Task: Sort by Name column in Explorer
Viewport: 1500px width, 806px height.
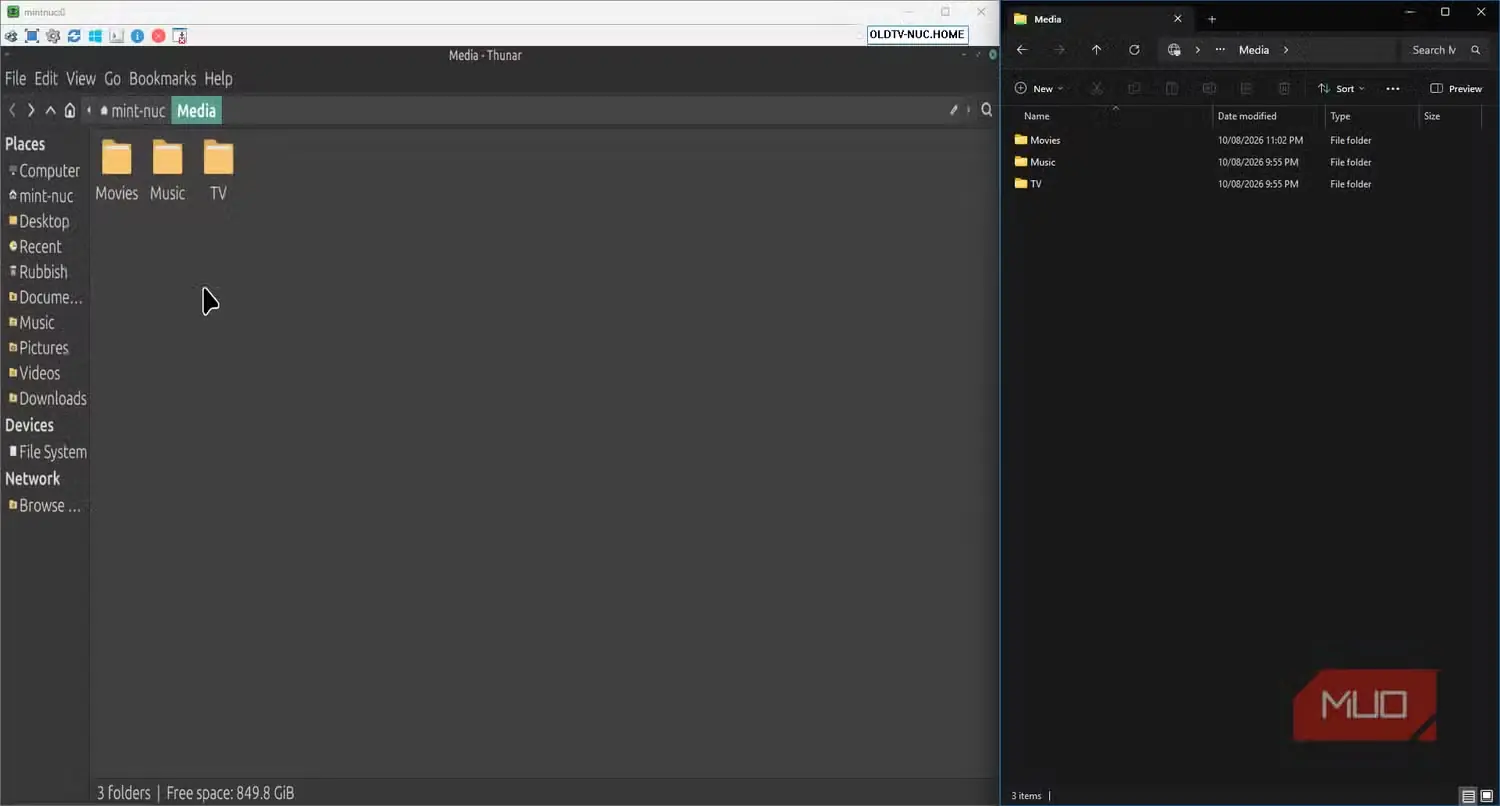Action: (1037, 116)
